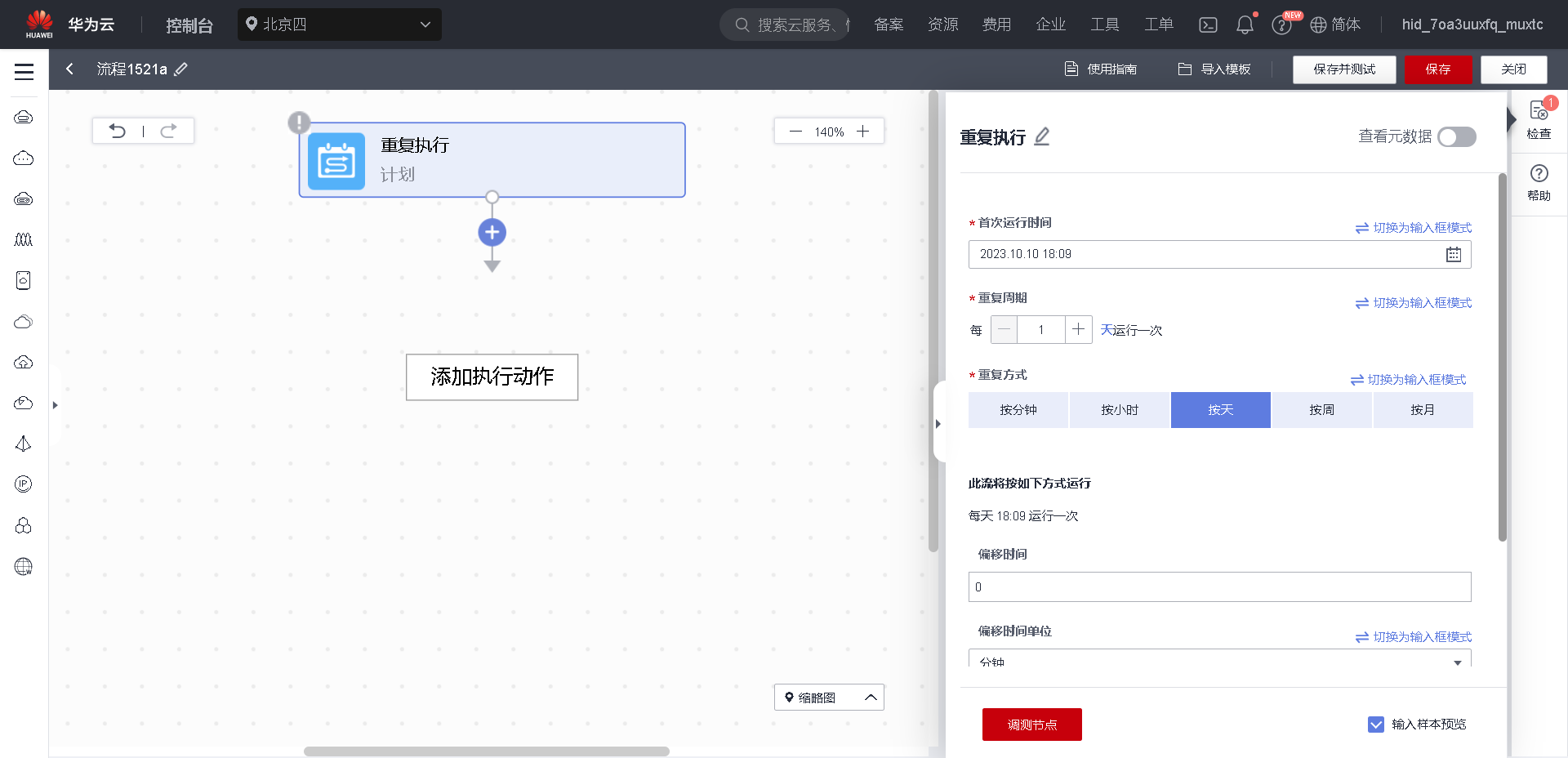
Task: Open the help question mark icon in header
Action: tap(1281, 25)
